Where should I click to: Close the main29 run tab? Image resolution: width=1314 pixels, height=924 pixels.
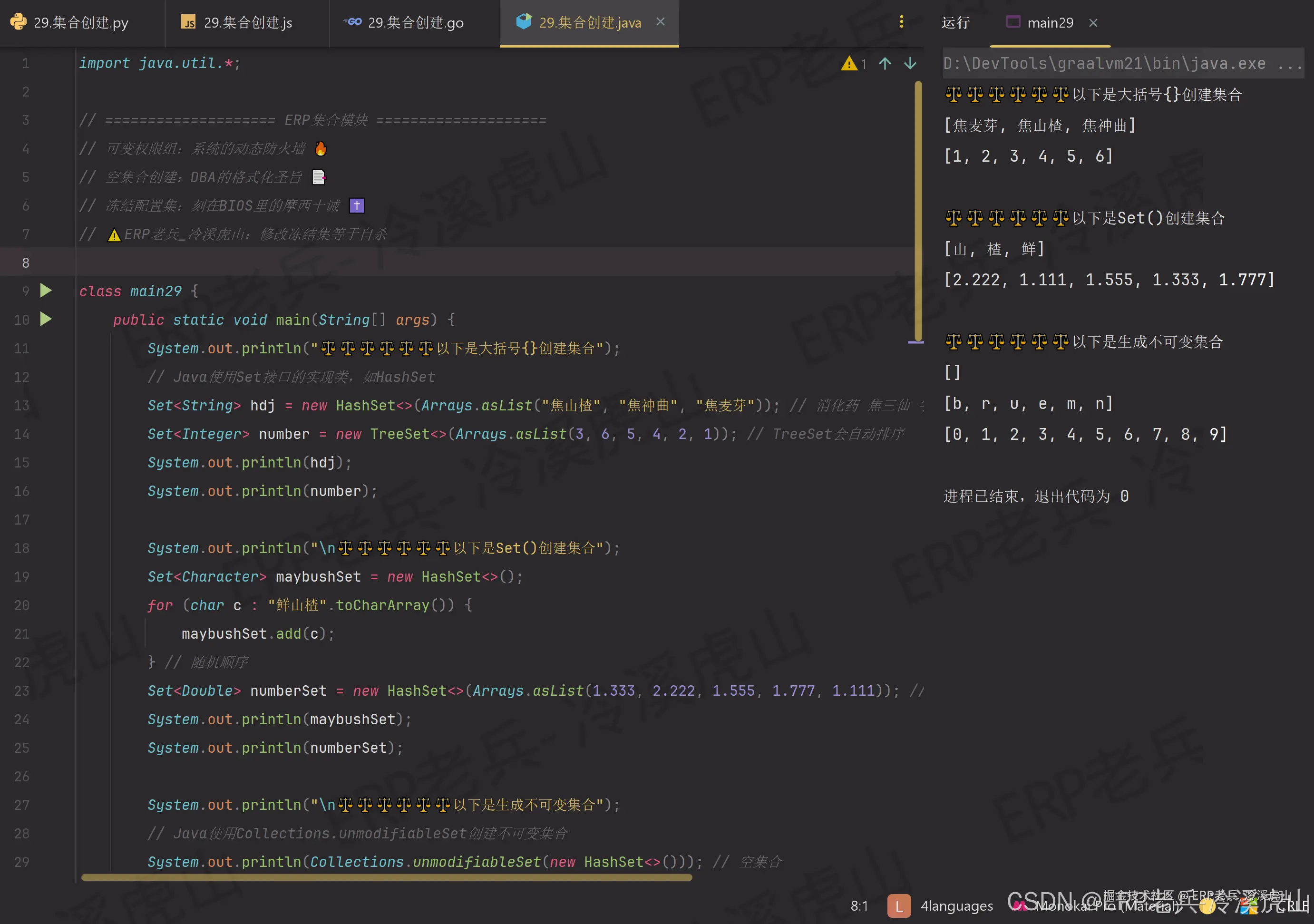click(1093, 23)
